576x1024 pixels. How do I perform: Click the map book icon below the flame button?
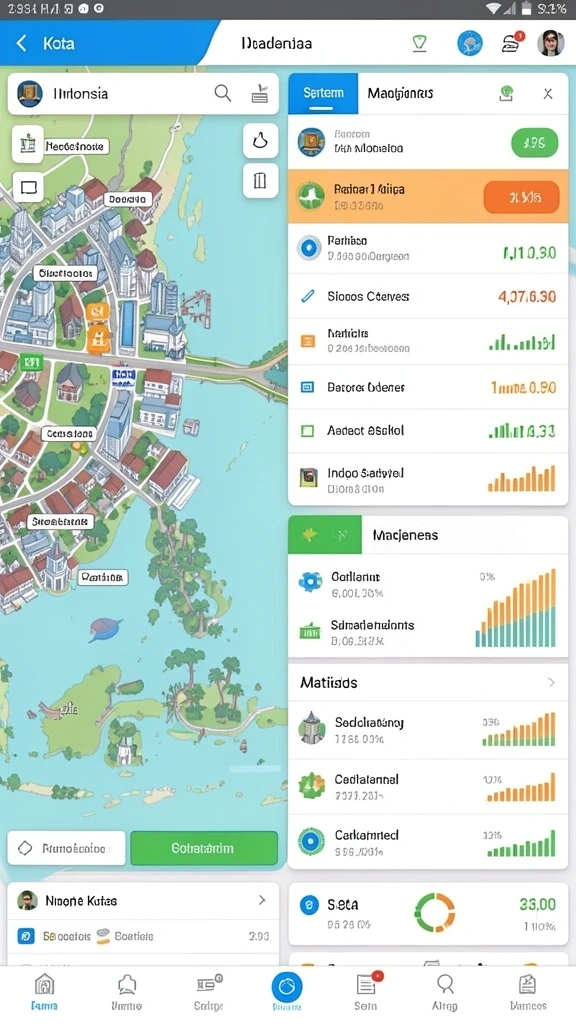260,180
